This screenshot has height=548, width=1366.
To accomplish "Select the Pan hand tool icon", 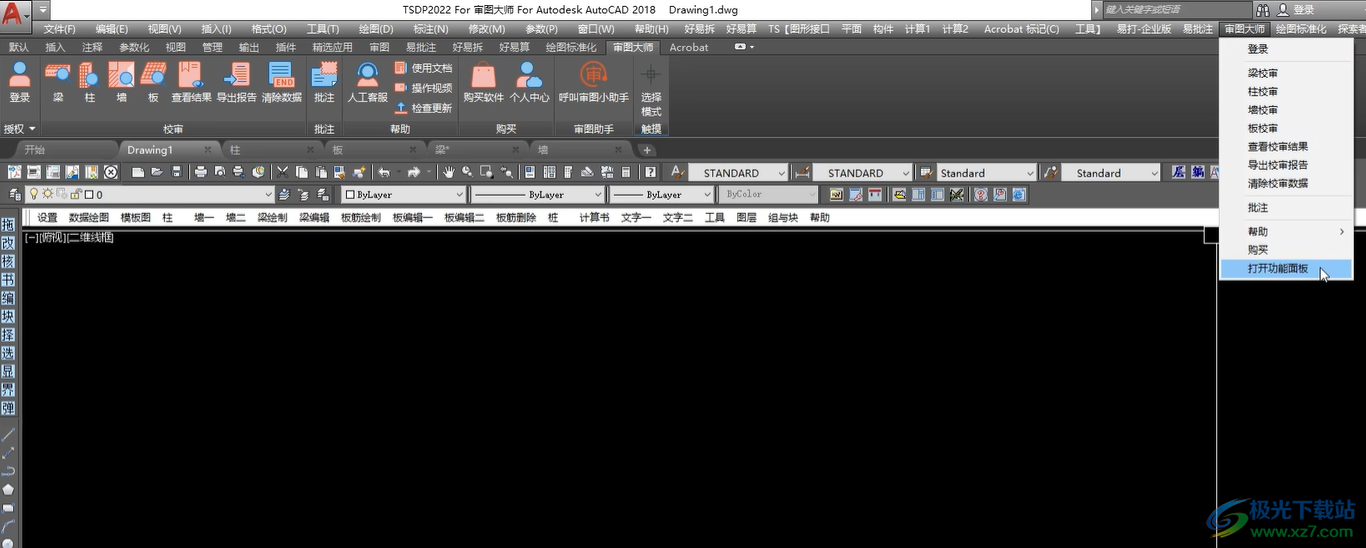I will click(449, 172).
